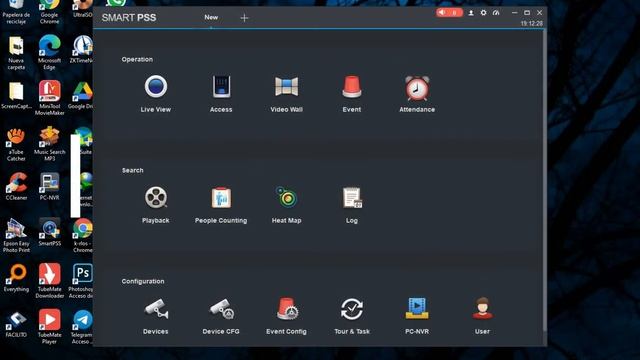
Task: Select TubeMate Player desktop shortcut
Action: click(x=49, y=327)
